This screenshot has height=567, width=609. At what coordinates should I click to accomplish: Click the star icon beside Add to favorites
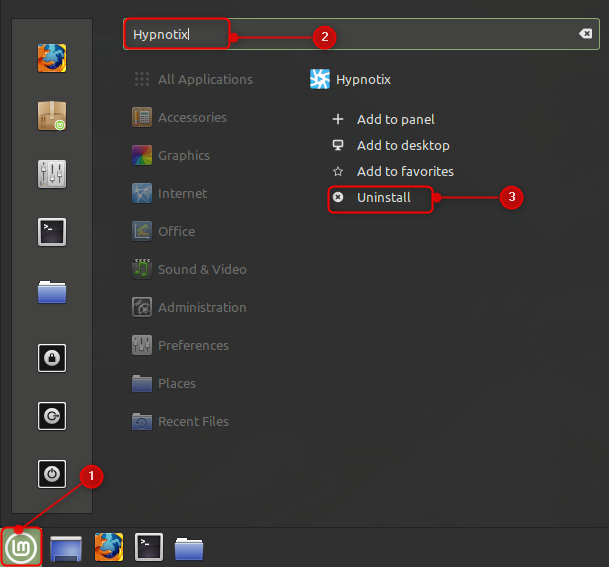point(338,171)
